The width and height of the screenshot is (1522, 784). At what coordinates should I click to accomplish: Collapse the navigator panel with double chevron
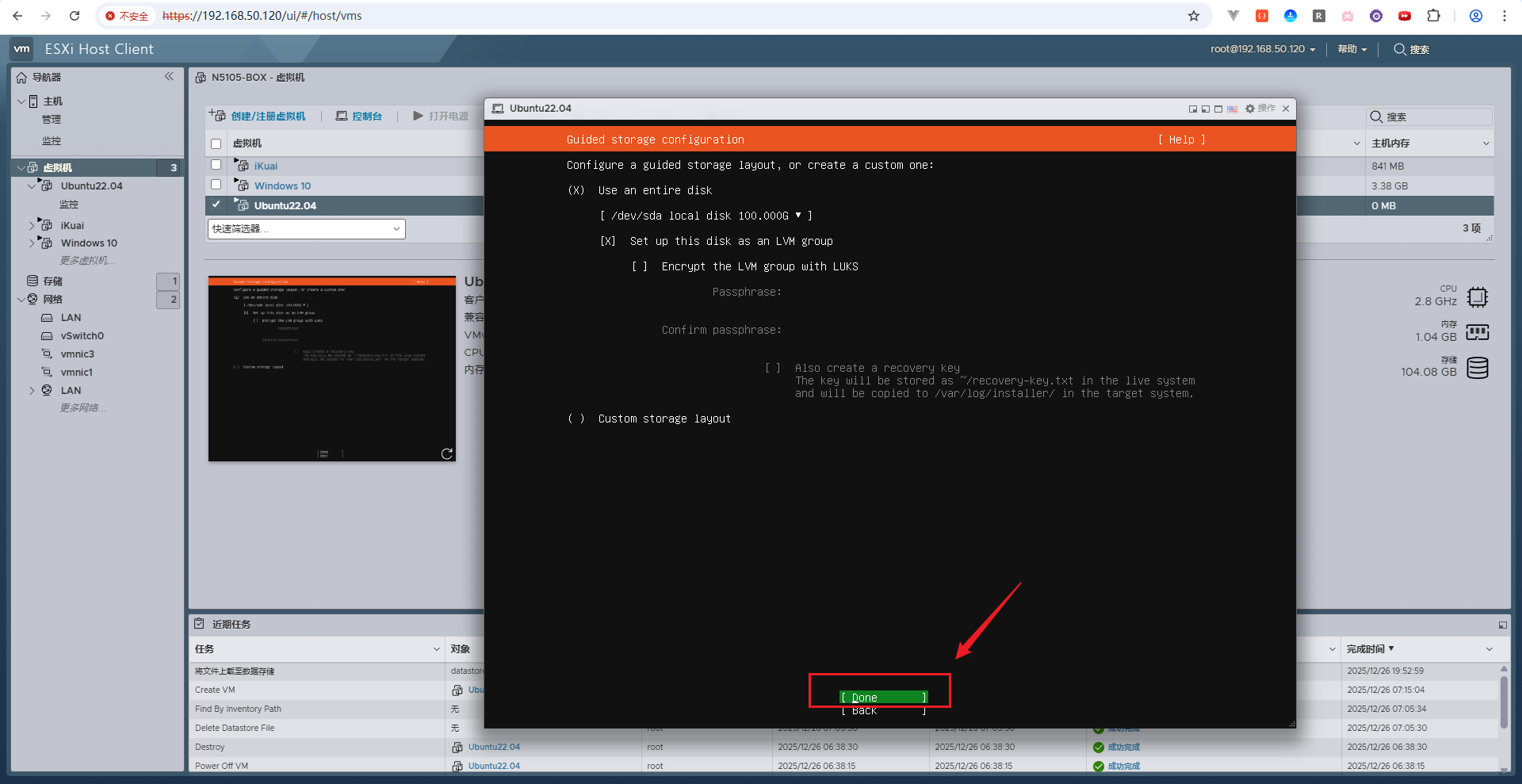click(169, 77)
